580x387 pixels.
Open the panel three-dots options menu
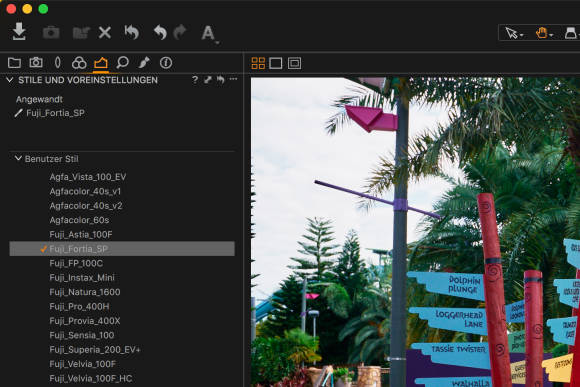(x=233, y=79)
